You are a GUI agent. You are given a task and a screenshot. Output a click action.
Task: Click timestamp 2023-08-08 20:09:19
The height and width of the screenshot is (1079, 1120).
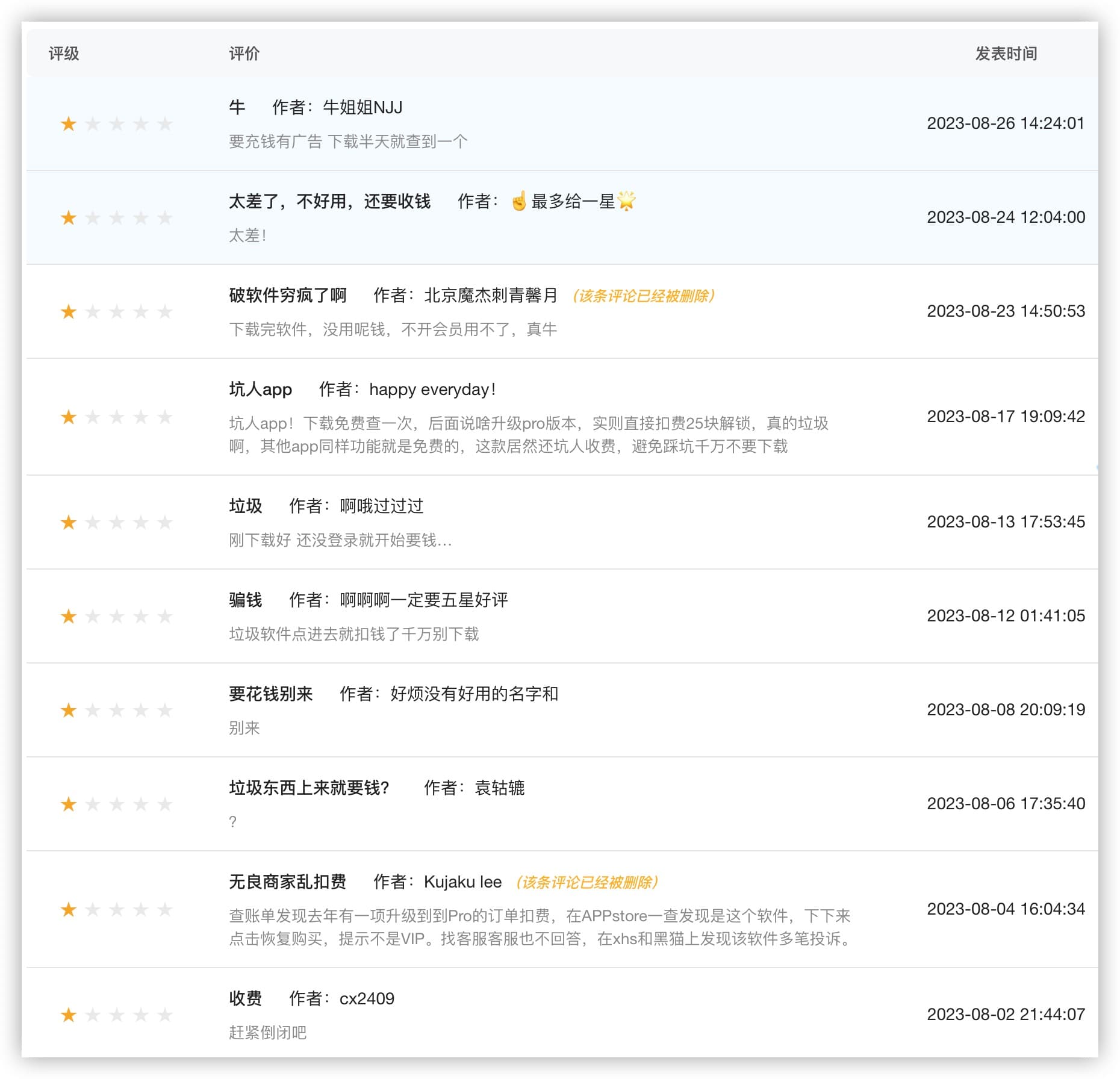pyautogui.click(x=1006, y=710)
